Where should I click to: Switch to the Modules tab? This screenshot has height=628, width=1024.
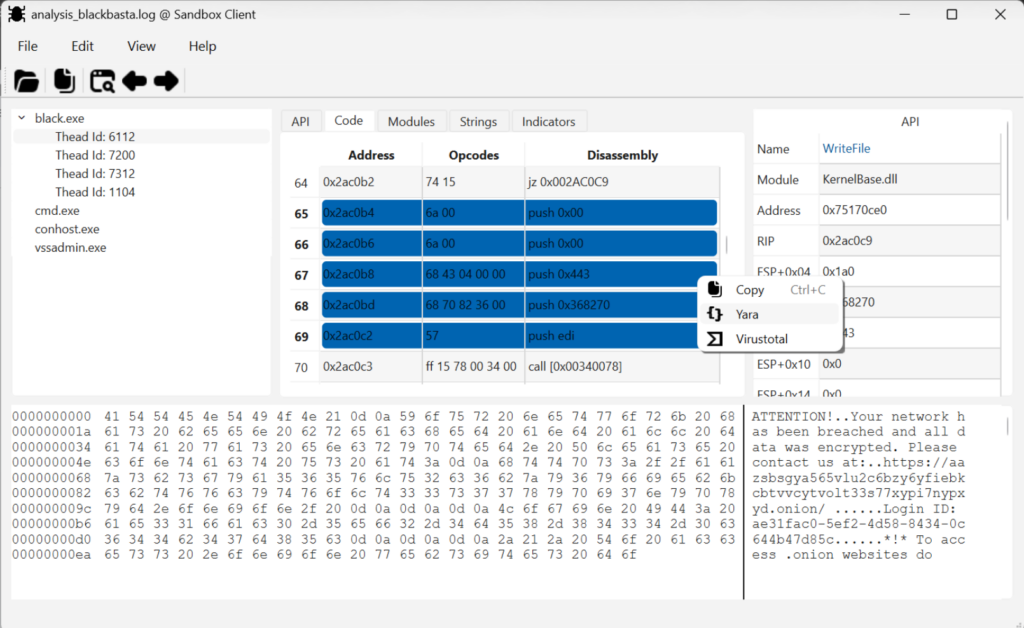coord(411,121)
